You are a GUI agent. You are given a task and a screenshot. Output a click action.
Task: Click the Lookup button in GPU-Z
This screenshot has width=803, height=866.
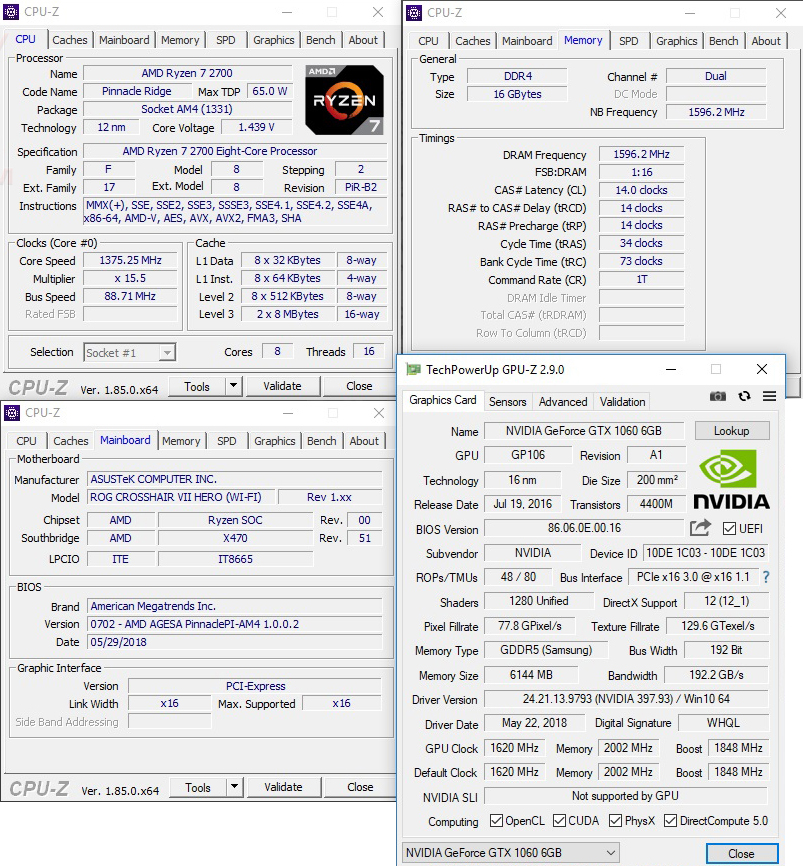tap(732, 430)
